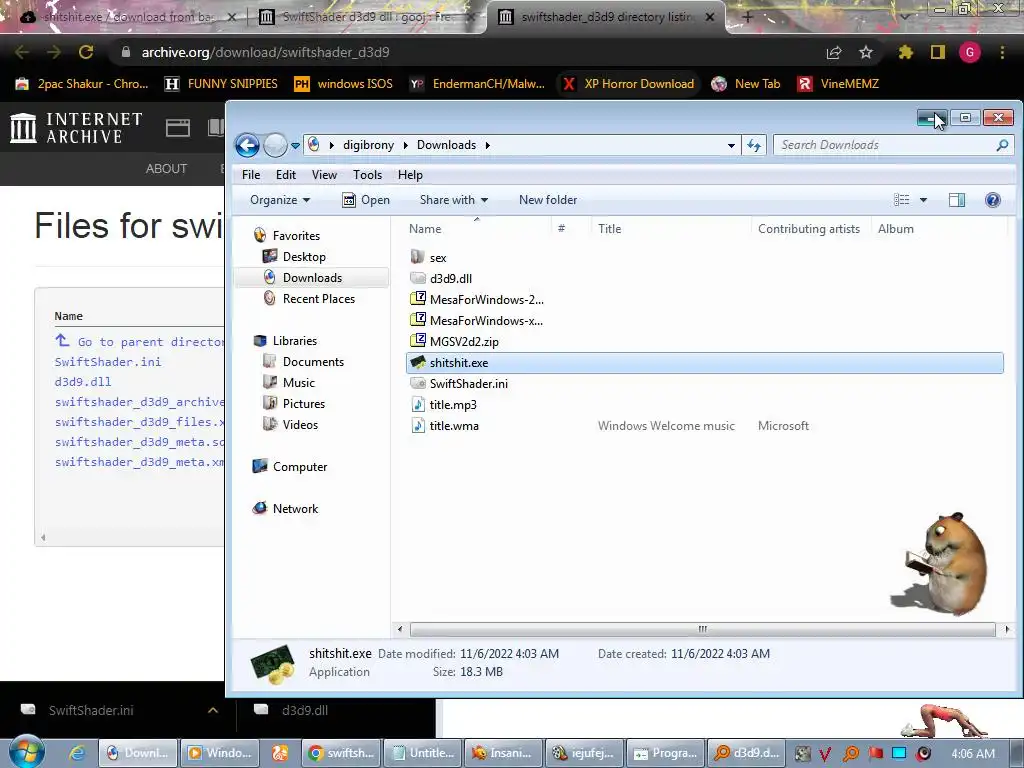Screen dimensions: 1024x768
Task: Click digibrony in the address breadcrumb
Action: point(368,145)
